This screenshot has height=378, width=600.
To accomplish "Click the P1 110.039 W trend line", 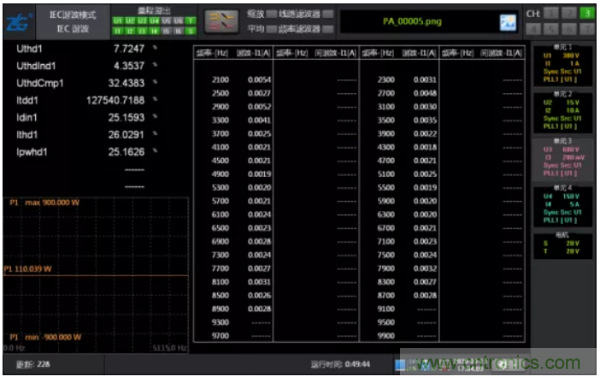I will 96,275.
